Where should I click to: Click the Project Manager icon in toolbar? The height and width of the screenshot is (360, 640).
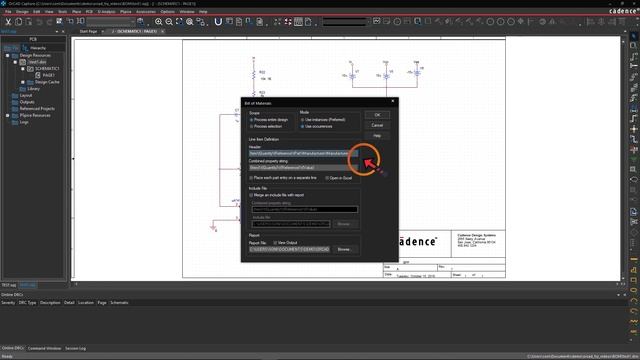coord(309,22)
